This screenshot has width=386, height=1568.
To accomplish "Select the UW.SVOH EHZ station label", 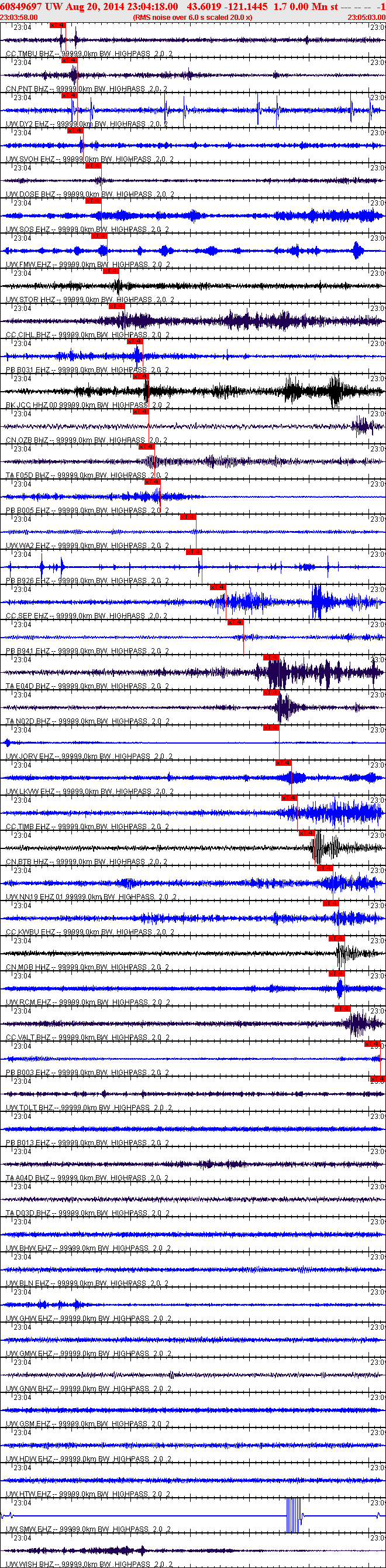I will [x=89, y=159].
